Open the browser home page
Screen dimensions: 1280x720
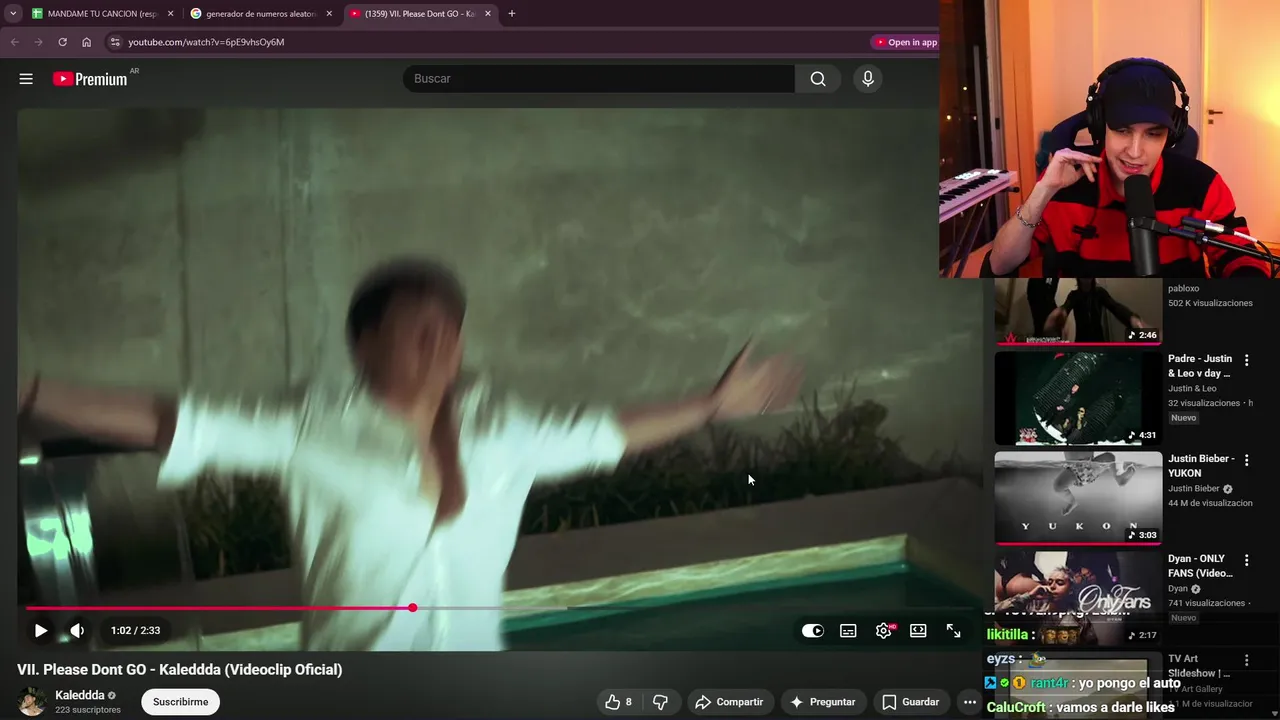(x=86, y=42)
